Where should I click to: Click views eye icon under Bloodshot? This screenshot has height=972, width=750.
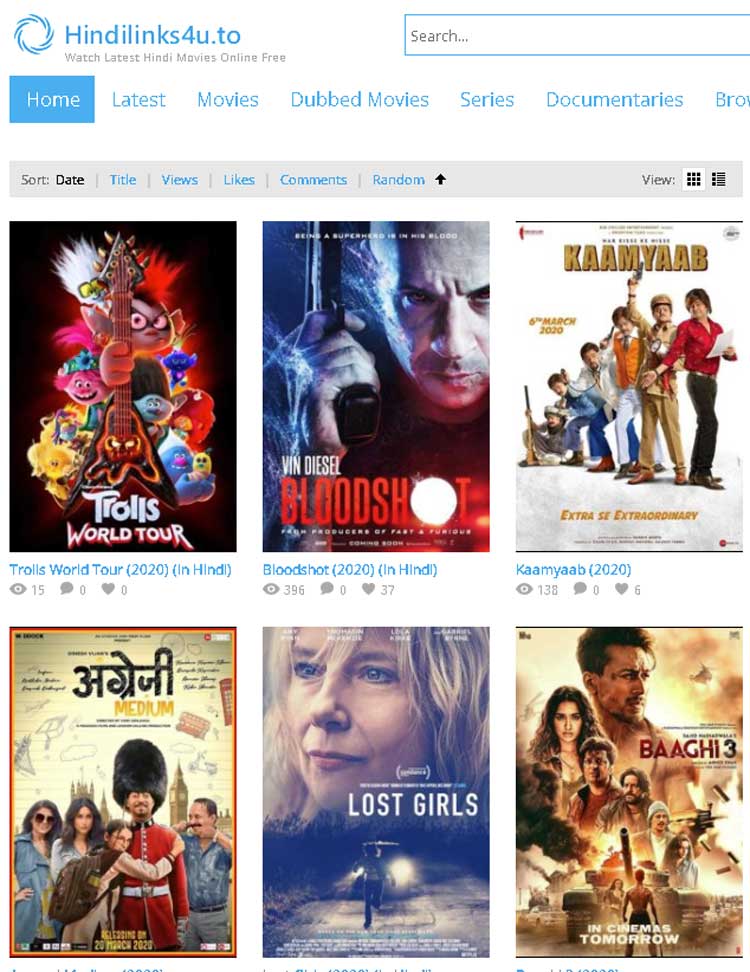(x=271, y=589)
